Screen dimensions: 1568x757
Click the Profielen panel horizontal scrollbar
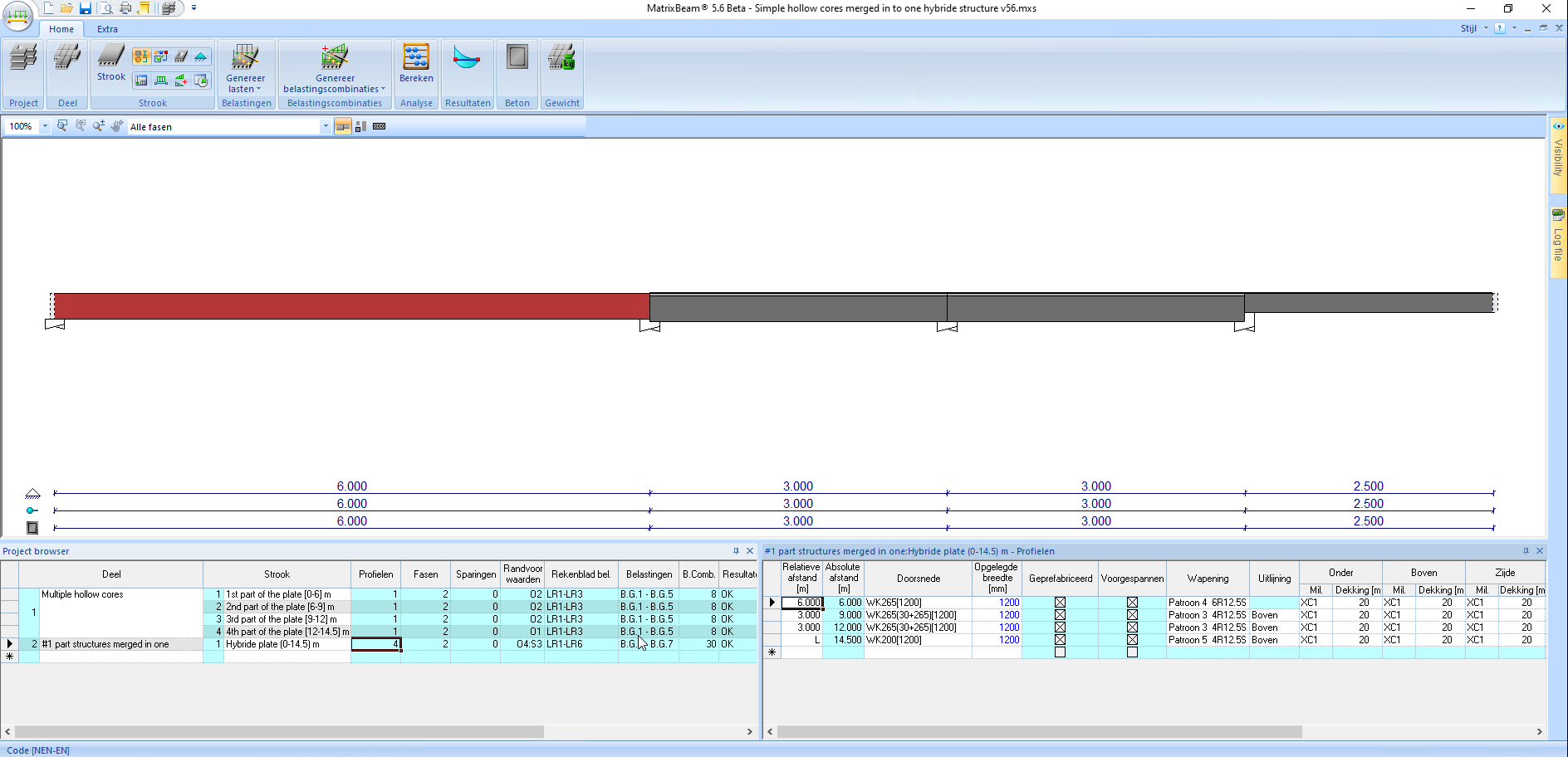(1039, 732)
